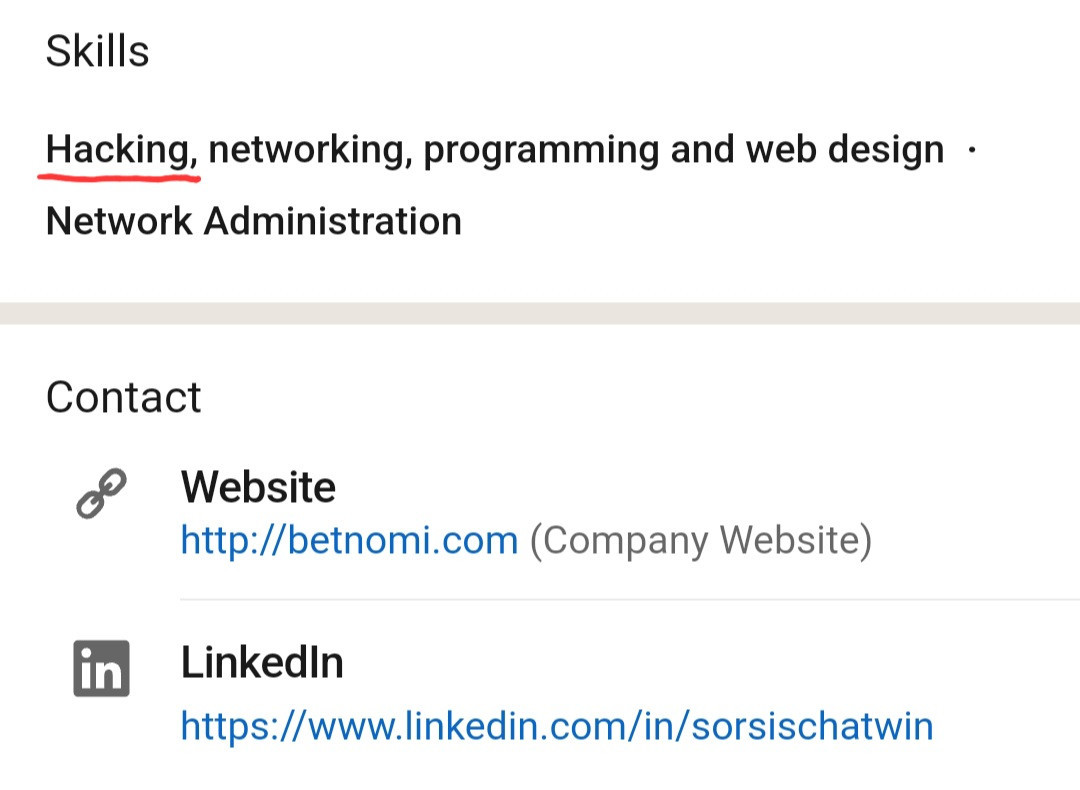Click the Contact section heading
The width and height of the screenshot is (1080, 790).
[x=123, y=397]
